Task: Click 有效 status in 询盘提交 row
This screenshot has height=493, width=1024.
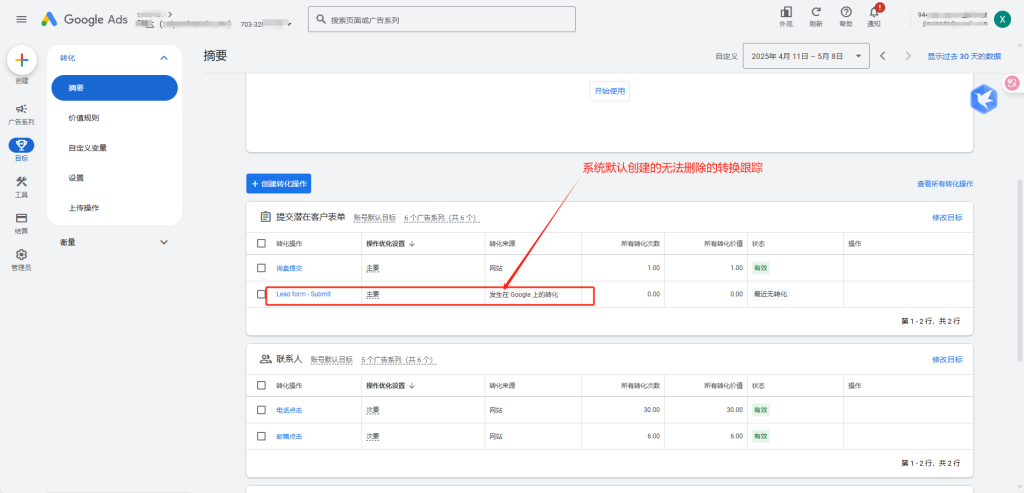Action: pyautogui.click(x=761, y=268)
